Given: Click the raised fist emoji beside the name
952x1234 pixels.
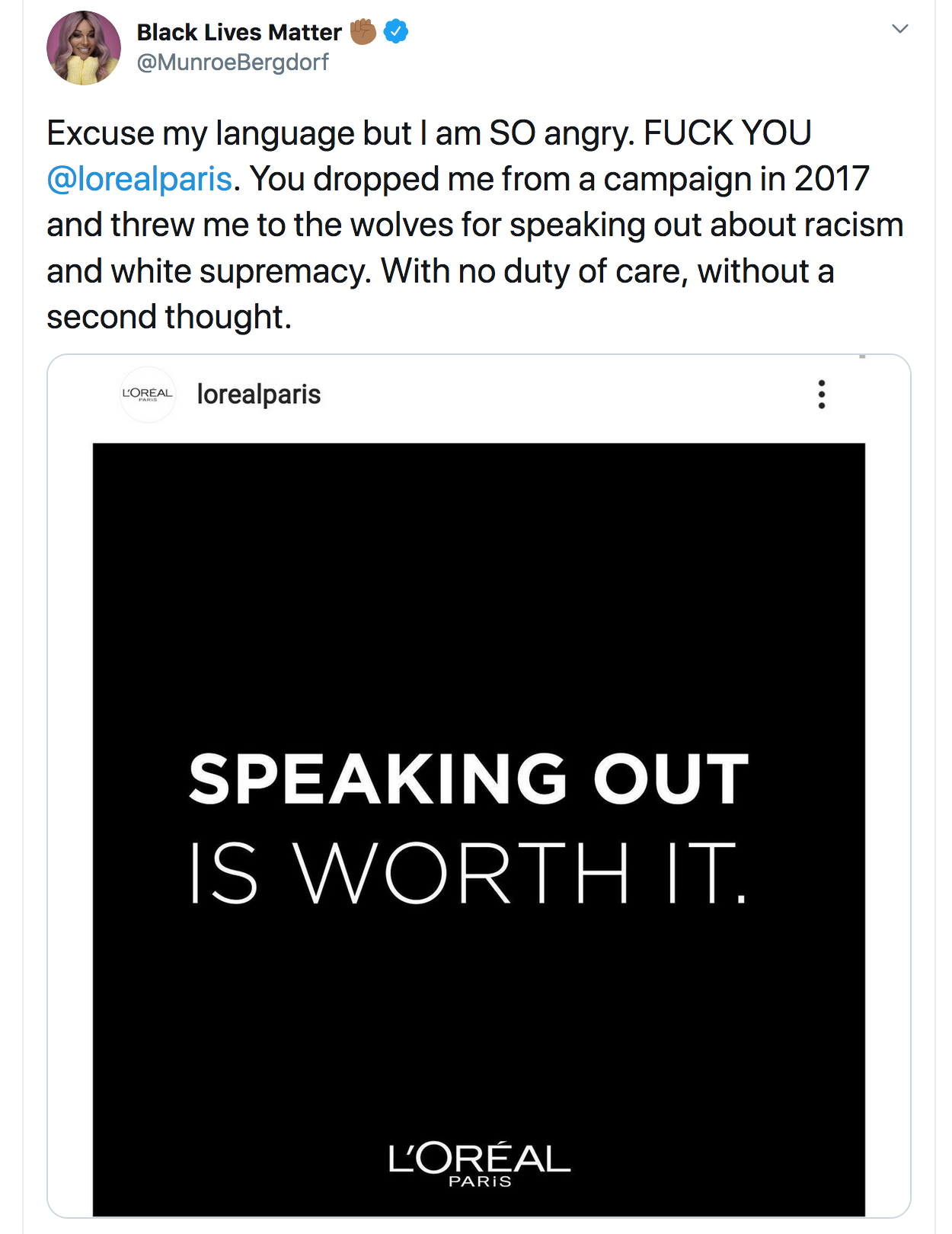Looking at the screenshot, I should click(363, 31).
